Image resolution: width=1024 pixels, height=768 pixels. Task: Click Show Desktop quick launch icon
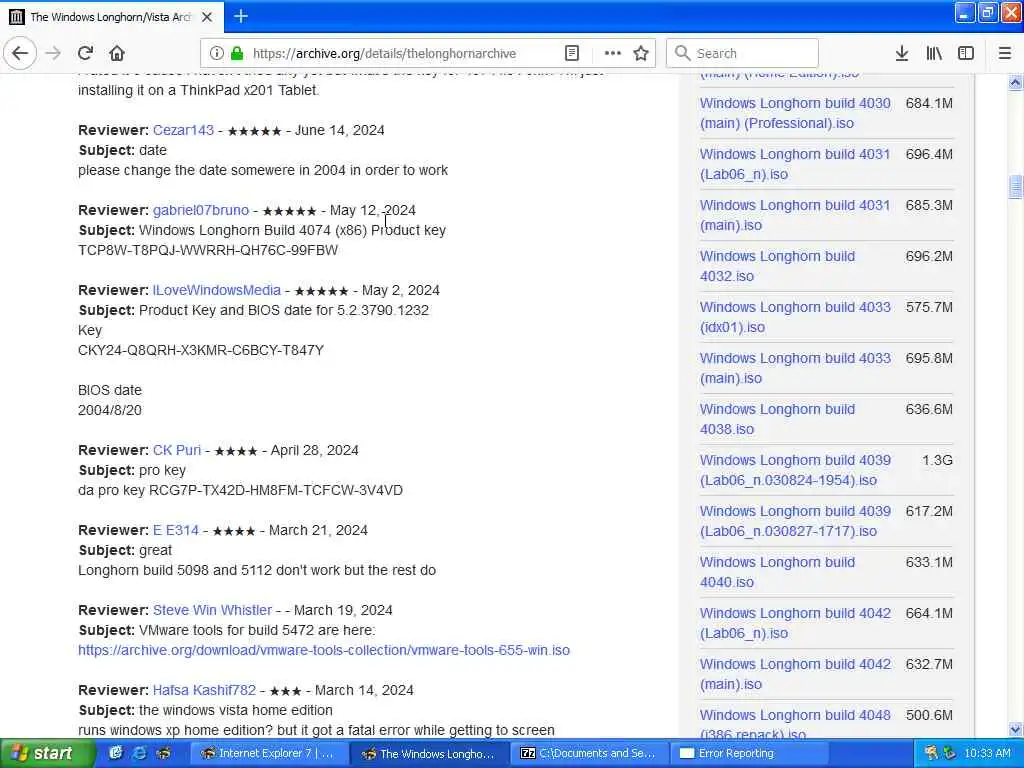pos(116,753)
